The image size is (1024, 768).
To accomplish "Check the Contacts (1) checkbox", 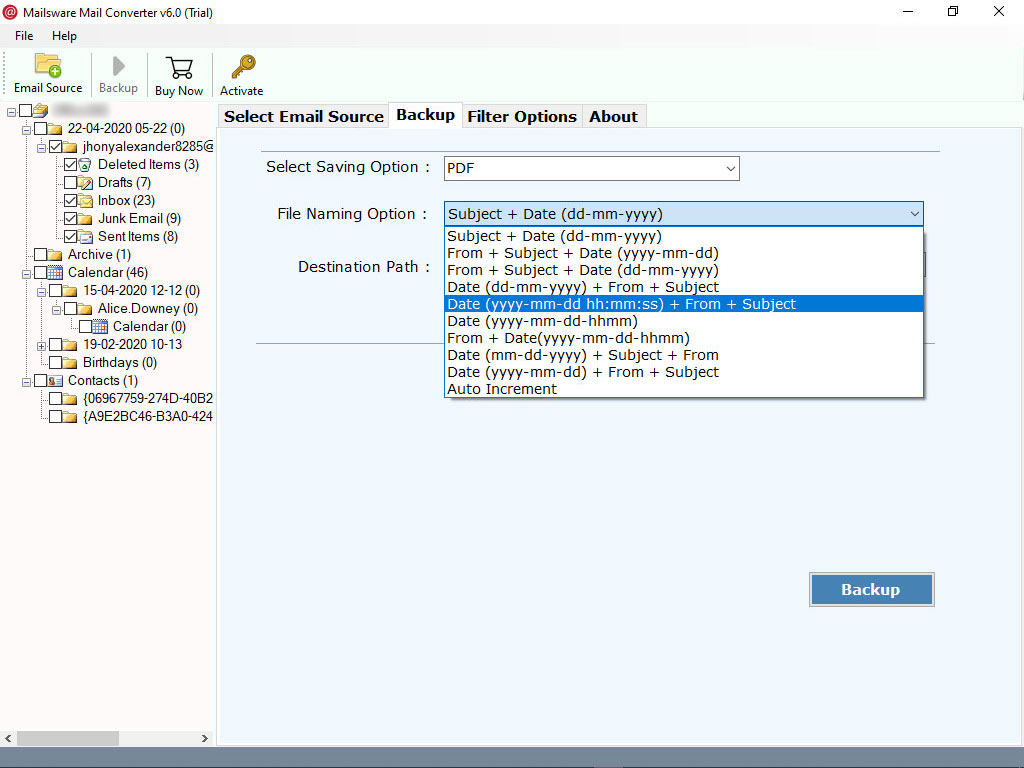I will (x=40, y=381).
